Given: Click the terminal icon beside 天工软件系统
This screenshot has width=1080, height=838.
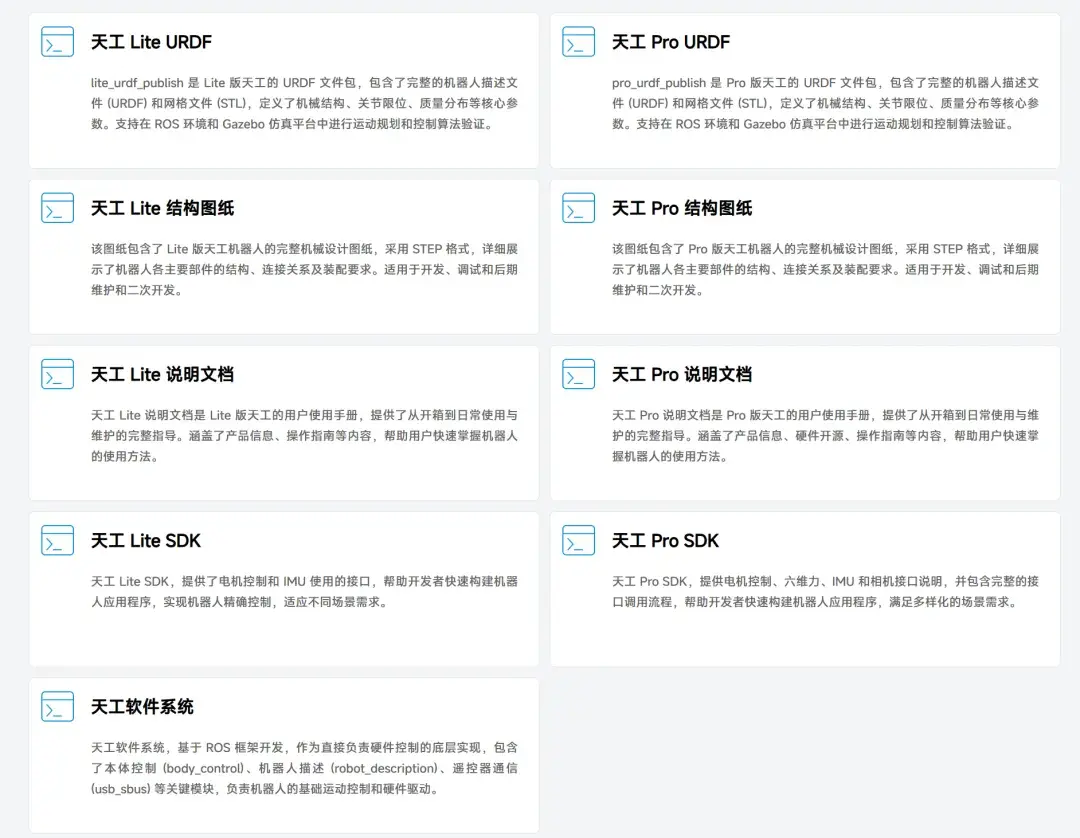Looking at the screenshot, I should coord(57,706).
